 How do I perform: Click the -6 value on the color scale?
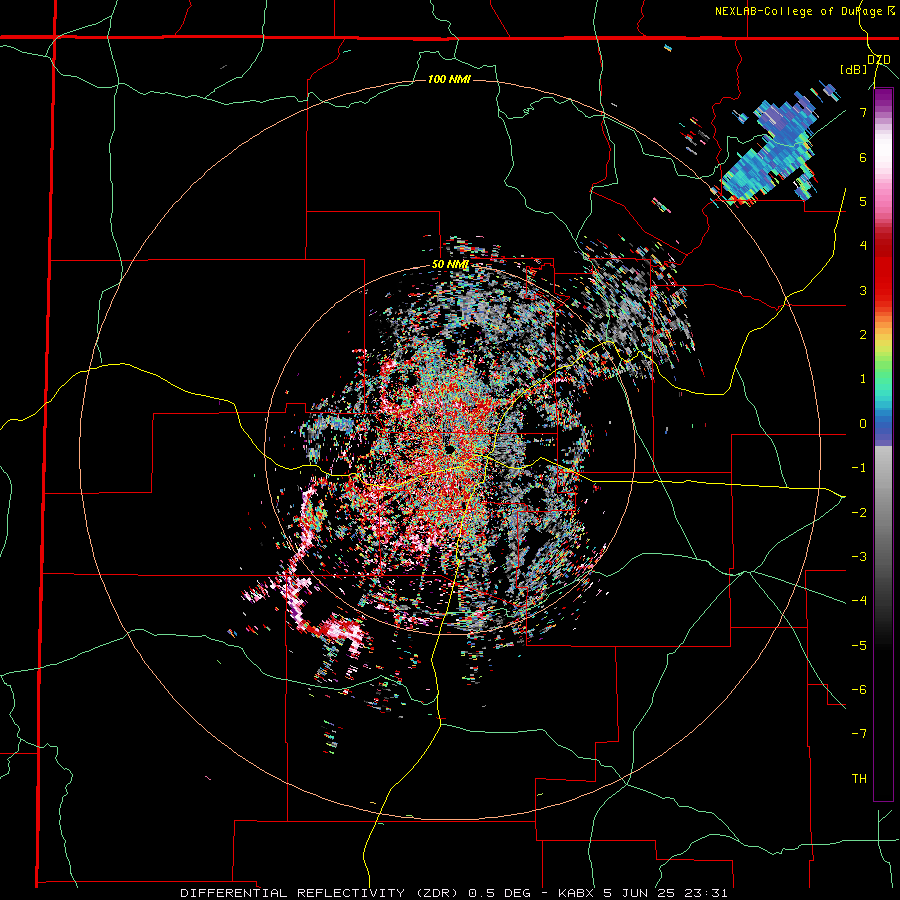(859, 689)
